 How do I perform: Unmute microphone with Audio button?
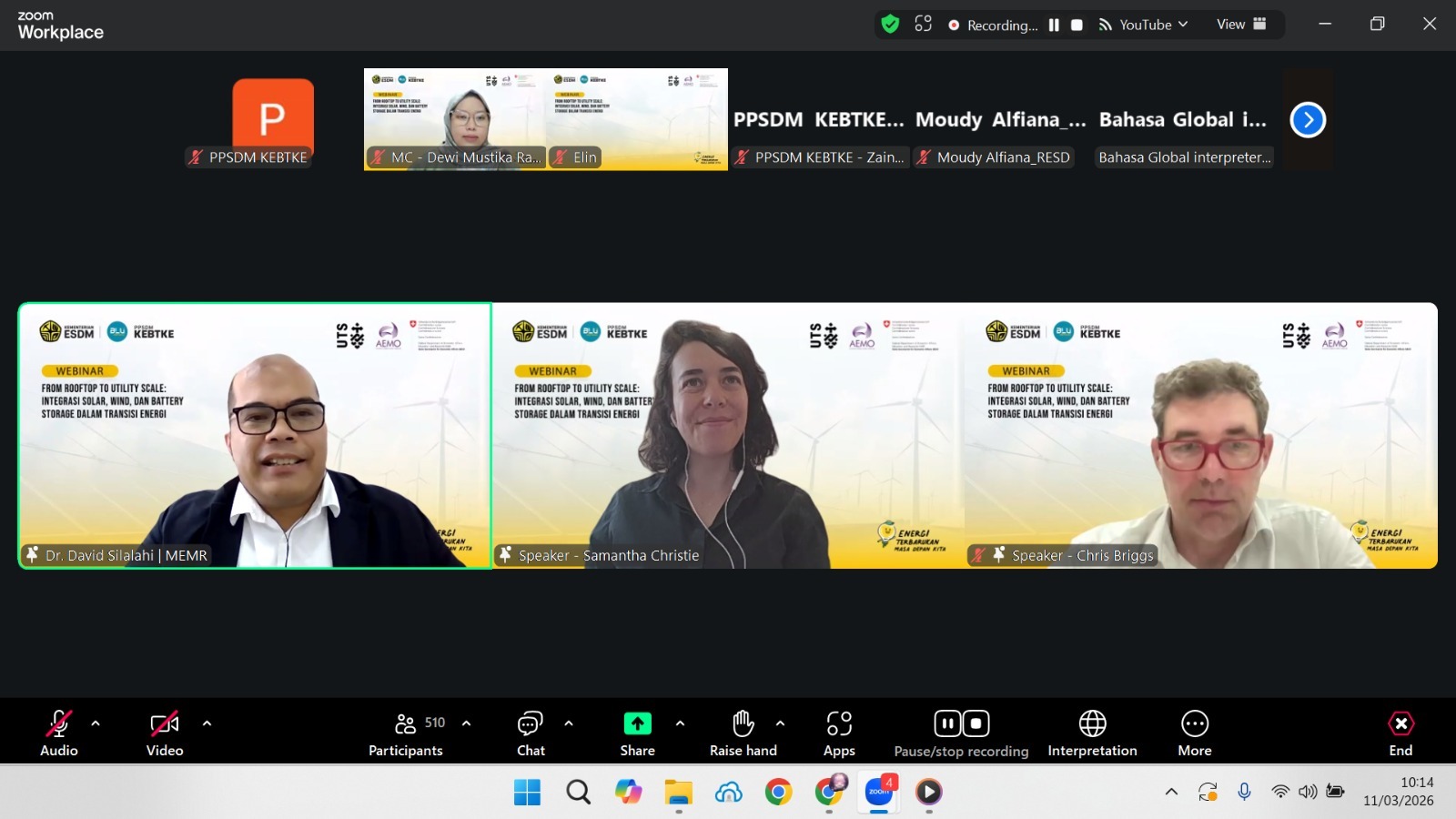coord(59,733)
